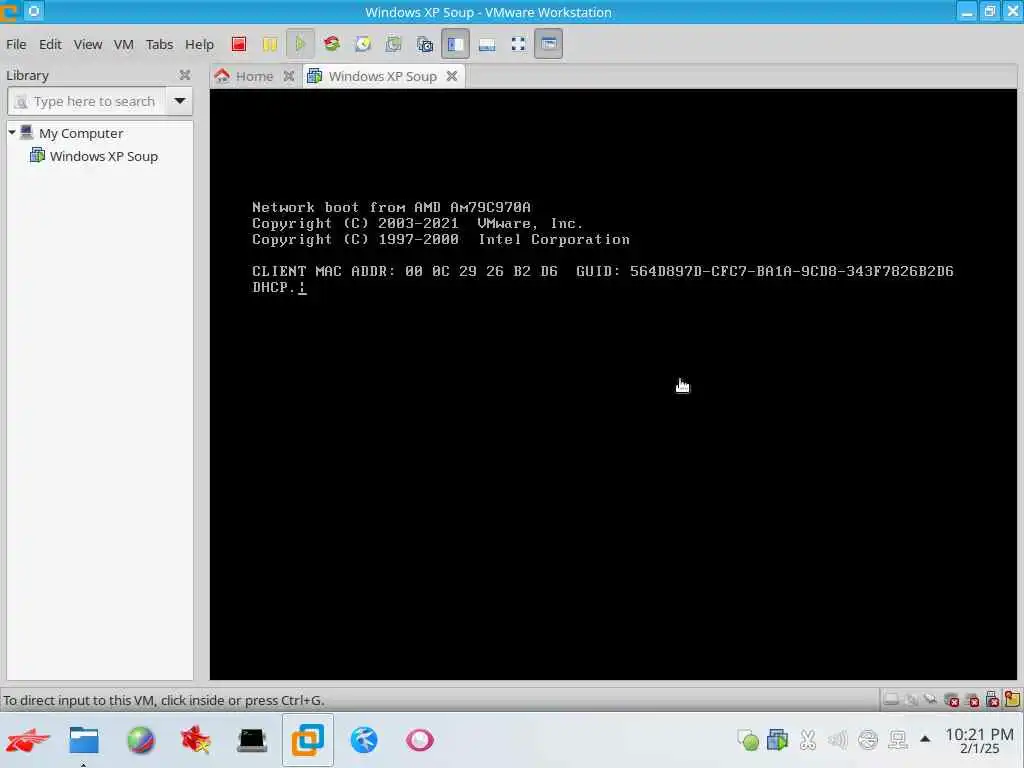Click the VMware tray icon
The height and width of the screenshot is (768, 1024).
click(x=777, y=740)
